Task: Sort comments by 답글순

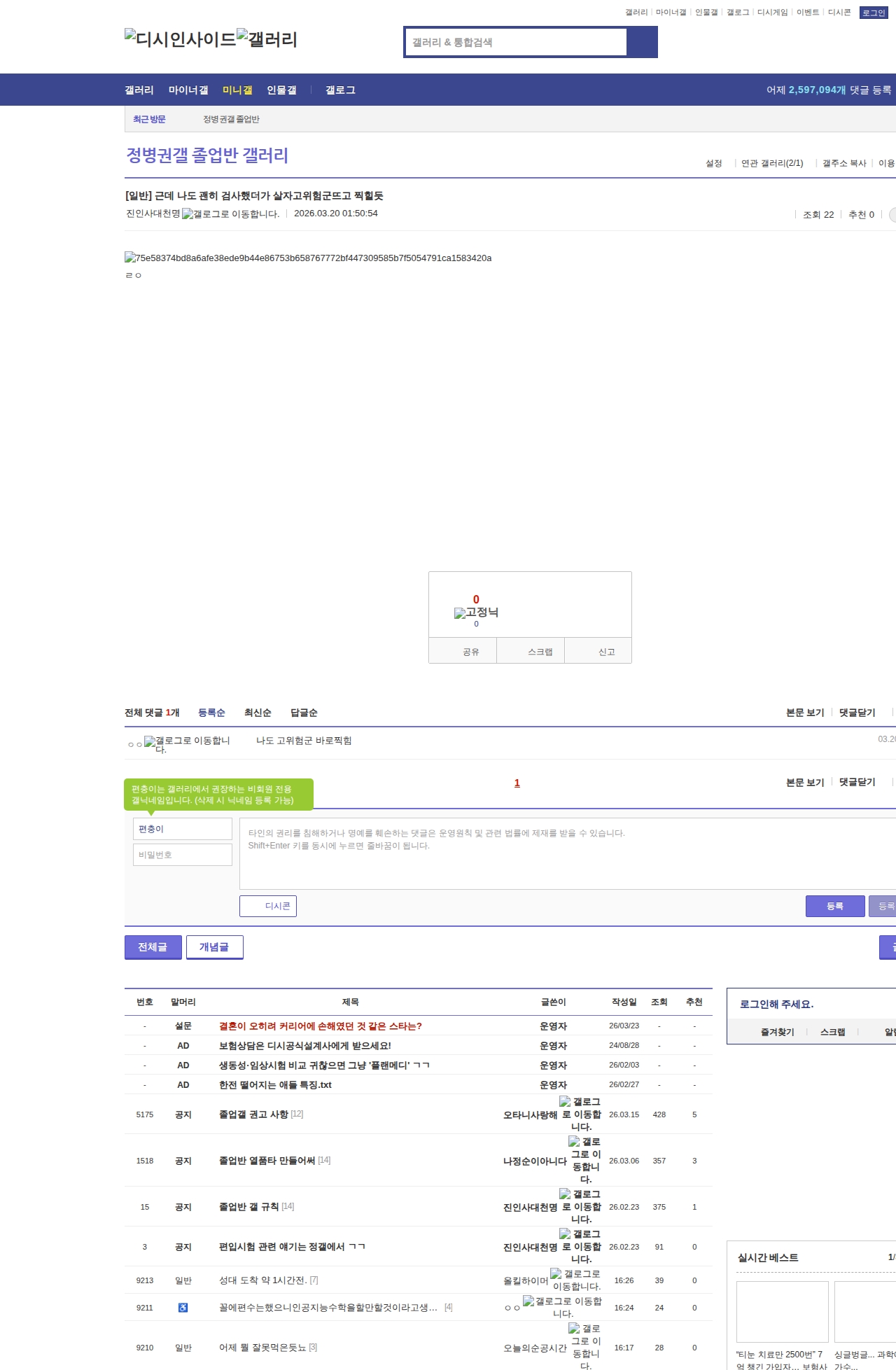Action: pyautogui.click(x=304, y=713)
